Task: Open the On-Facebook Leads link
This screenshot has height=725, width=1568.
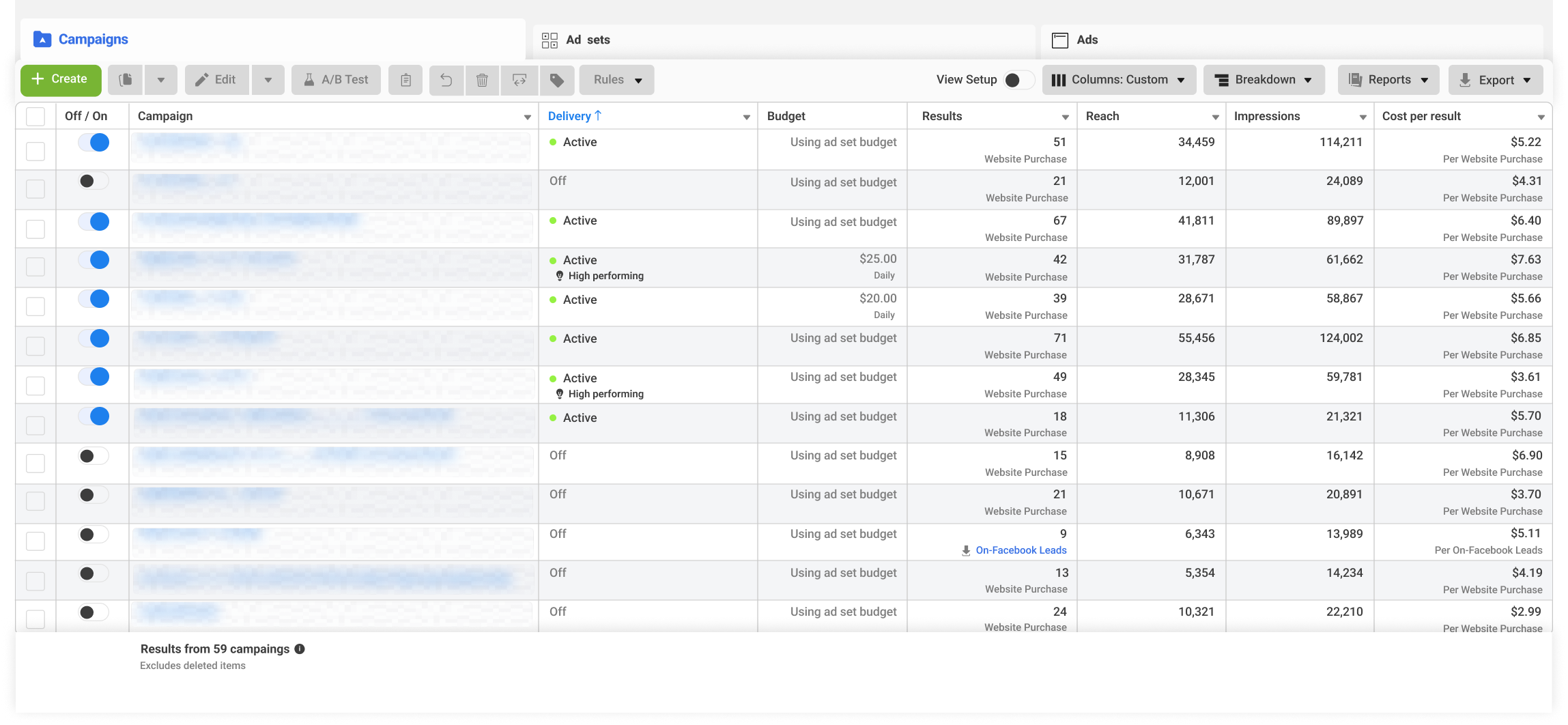Action: coord(1021,550)
